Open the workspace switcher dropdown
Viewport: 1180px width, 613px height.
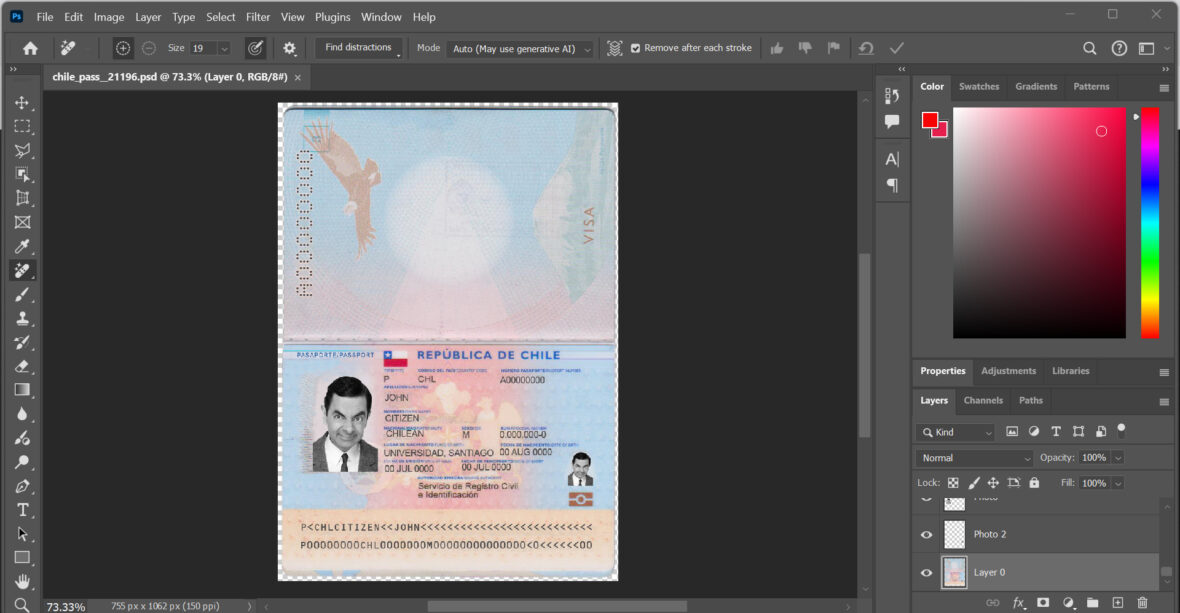coord(1151,48)
